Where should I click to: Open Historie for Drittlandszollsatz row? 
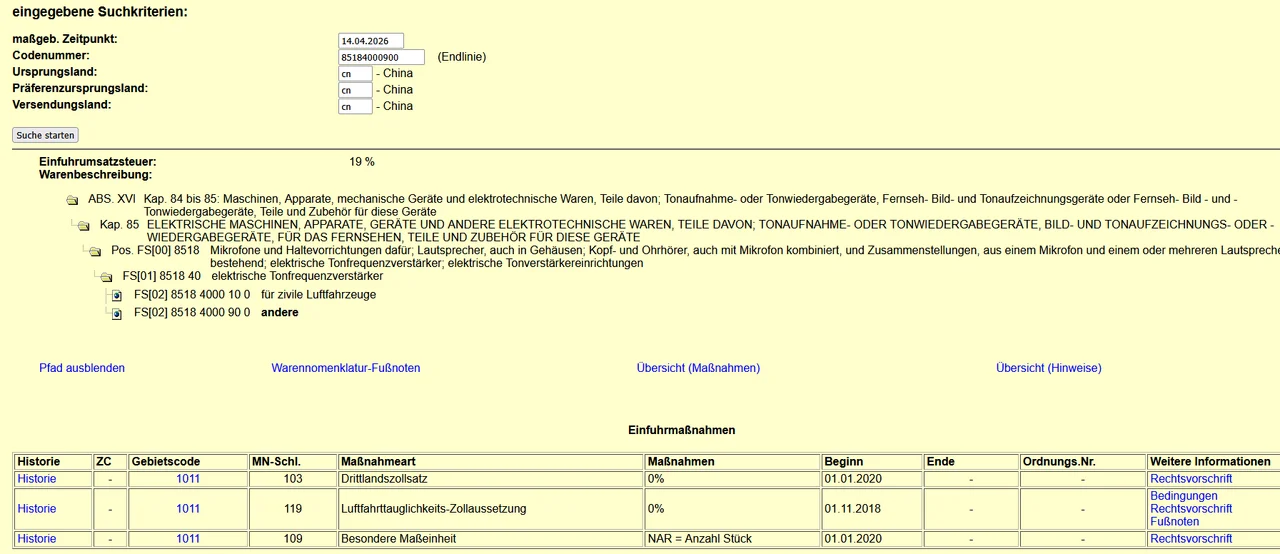(x=37, y=479)
